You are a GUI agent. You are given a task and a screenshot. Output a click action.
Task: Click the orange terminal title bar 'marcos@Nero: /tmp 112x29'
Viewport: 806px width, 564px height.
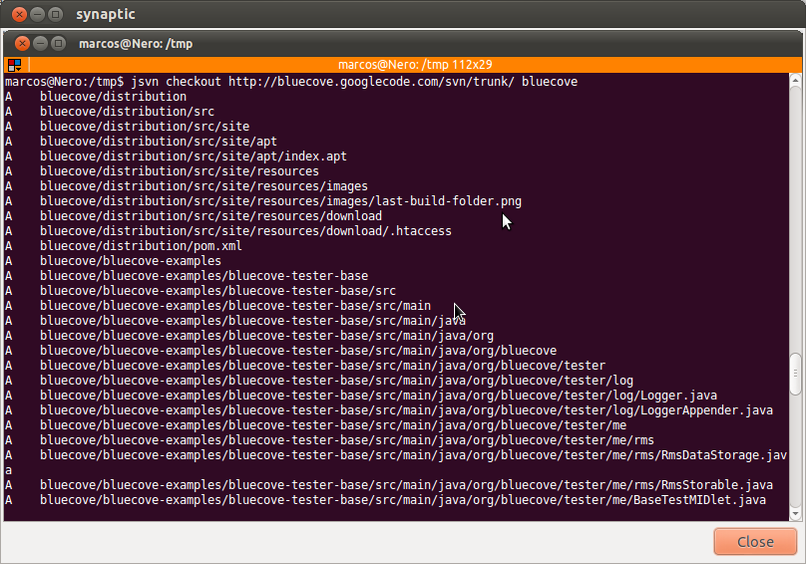(415, 65)
